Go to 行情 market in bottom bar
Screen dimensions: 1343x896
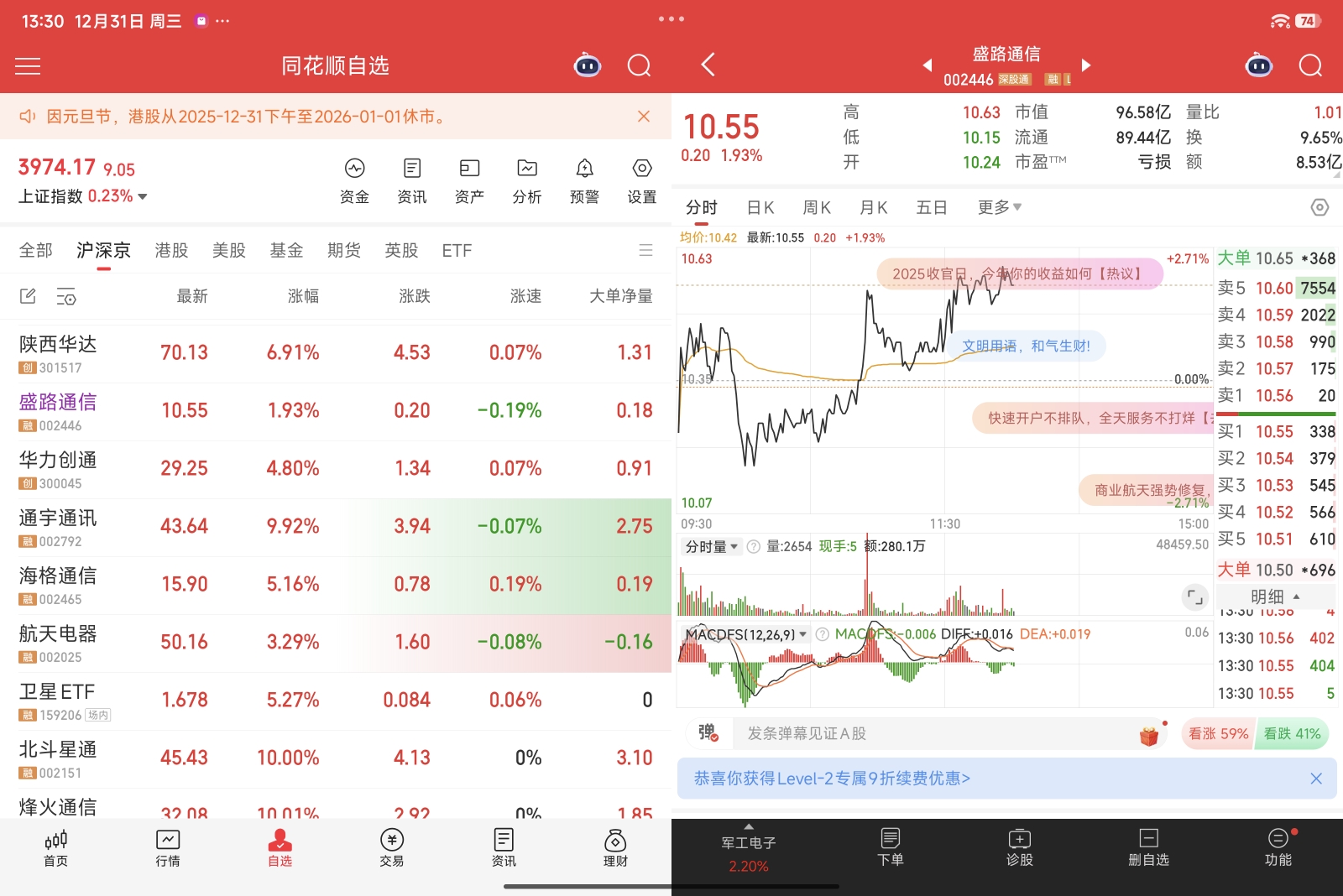pyautogui.click(x=168, y=848)
